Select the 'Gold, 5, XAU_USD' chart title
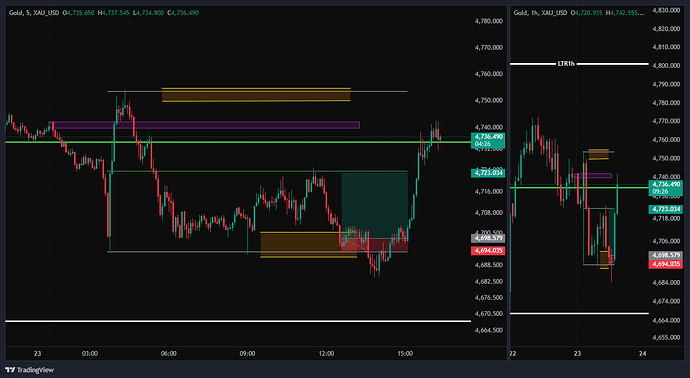The image size is (690, 378). click(34, 13)
